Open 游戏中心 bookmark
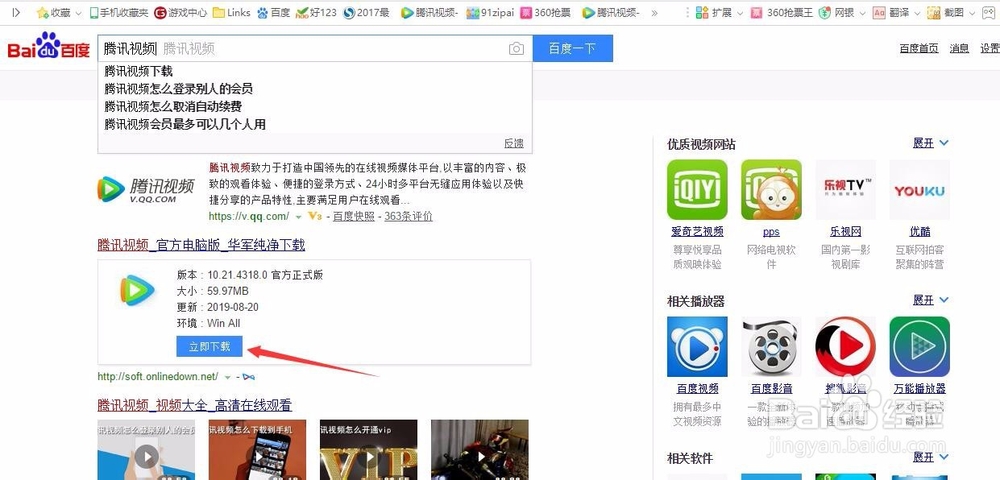Screen dimensions: 1000x480 pyautogui.click(x=180, y=12)
